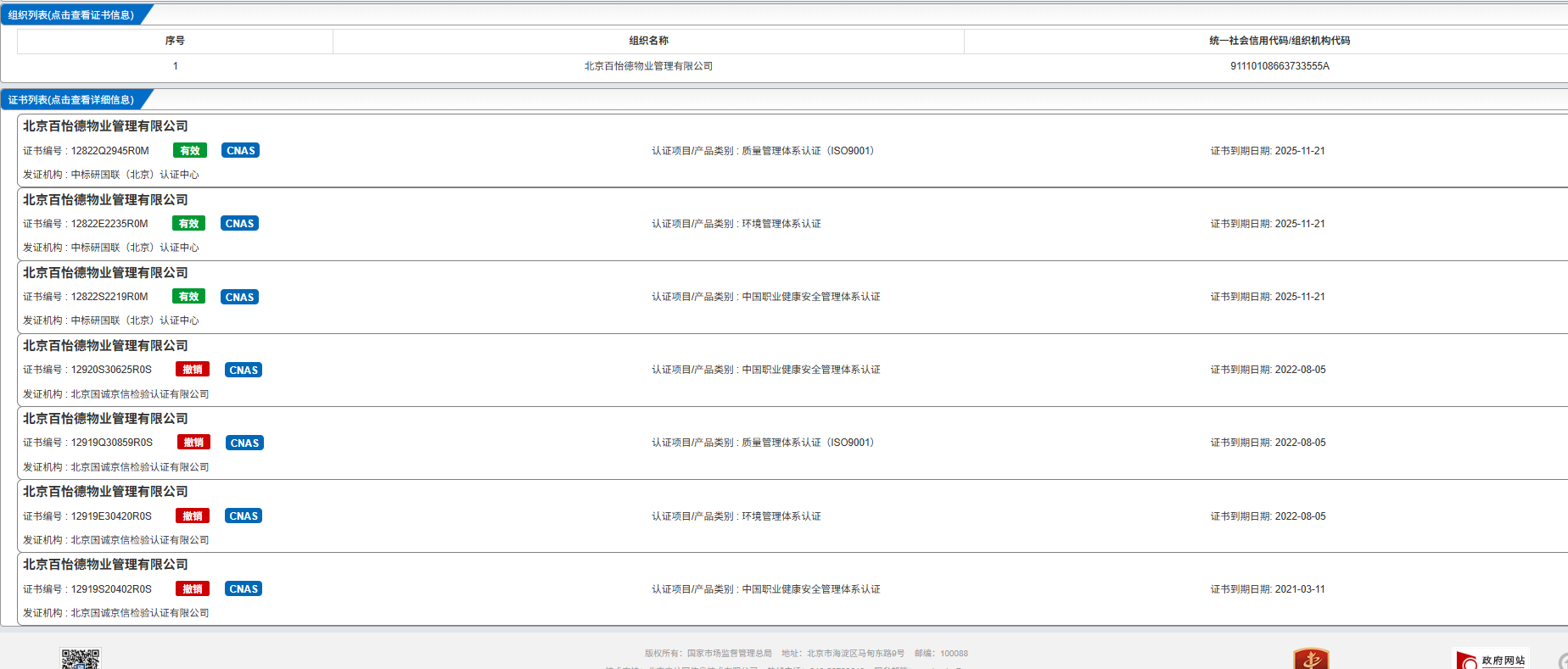Click the 2025-11-21 expiry date for 12822E2235R0M
The width and height of the screenshot is (1568, 669).
click(x=1300, y=224)
